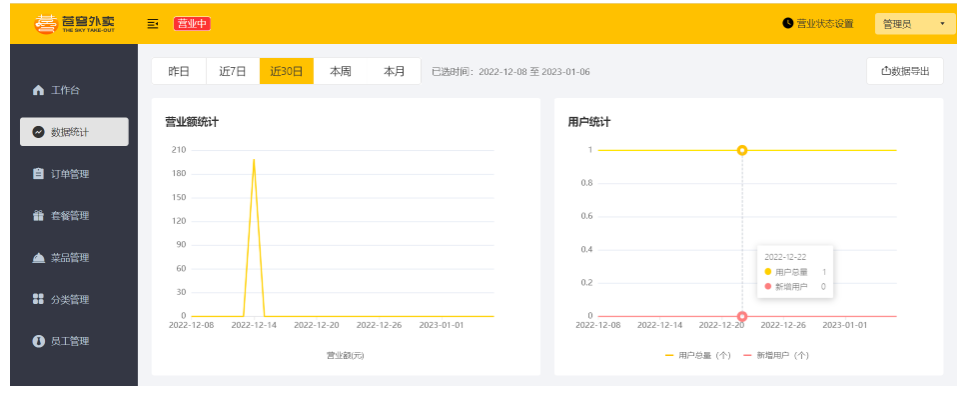This screenshot has height=394, width=975.
Task: Click 2023-01-01 label on user chart x-axis
Action: [x=844, y=325]
